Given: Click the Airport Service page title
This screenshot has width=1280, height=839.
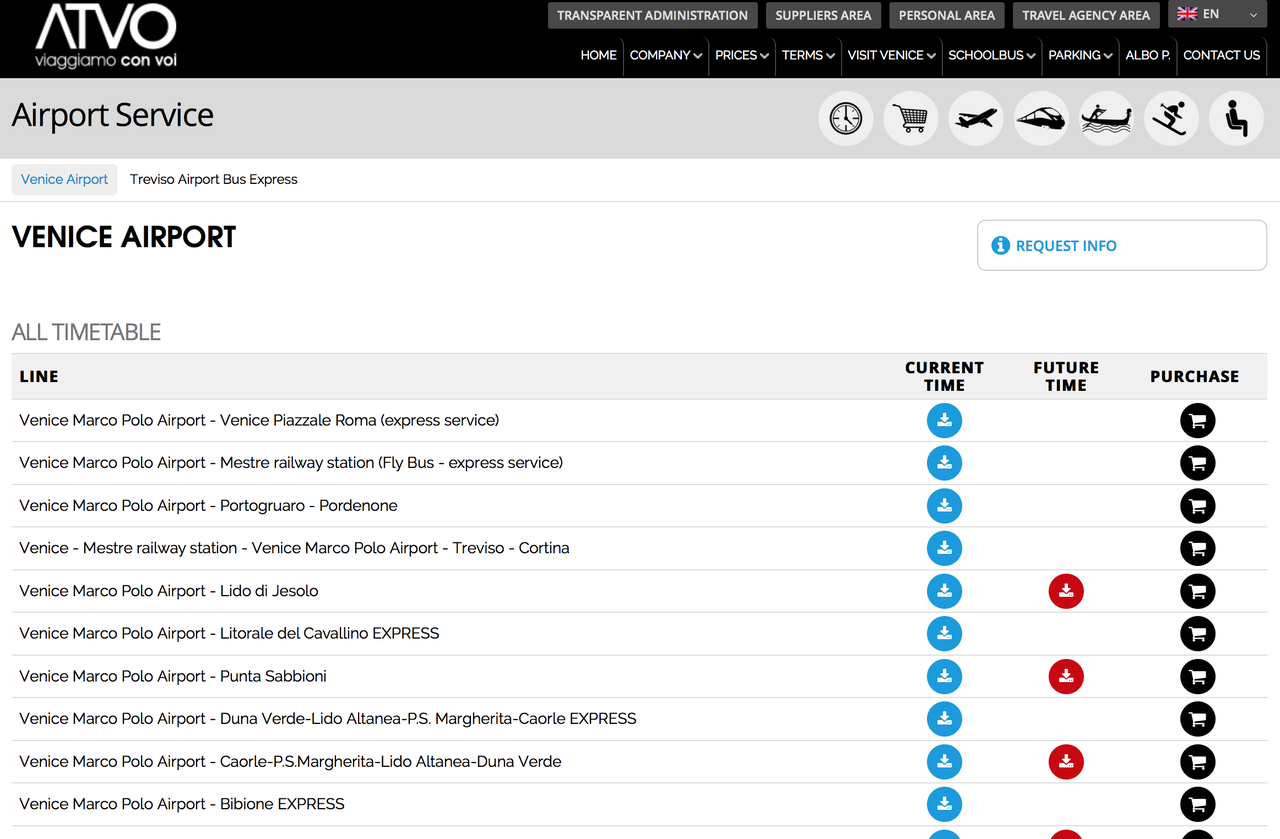Looking at the screenshot, I should [113, 115].
